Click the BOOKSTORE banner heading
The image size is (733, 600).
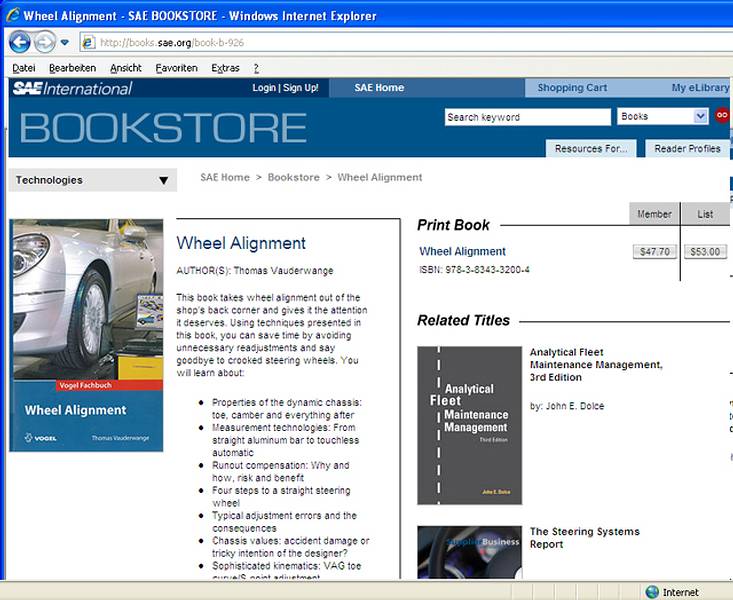pyautogui.click(x=163, y=128)
